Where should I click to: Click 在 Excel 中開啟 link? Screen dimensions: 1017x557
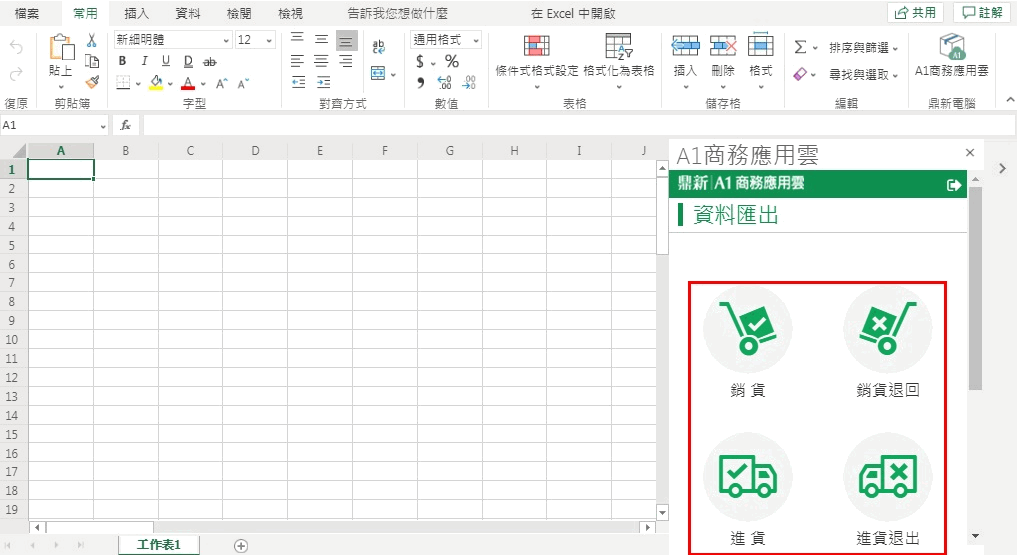coord(573,13)
